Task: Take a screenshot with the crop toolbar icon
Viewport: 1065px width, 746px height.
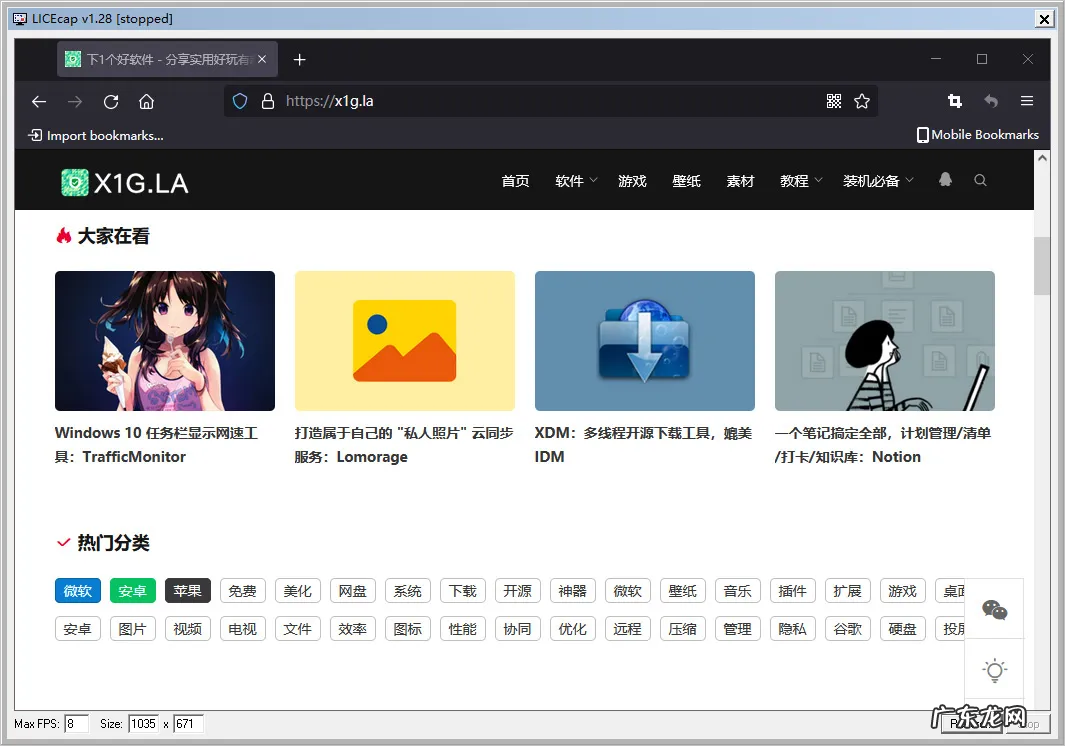Action: (954, 101)
